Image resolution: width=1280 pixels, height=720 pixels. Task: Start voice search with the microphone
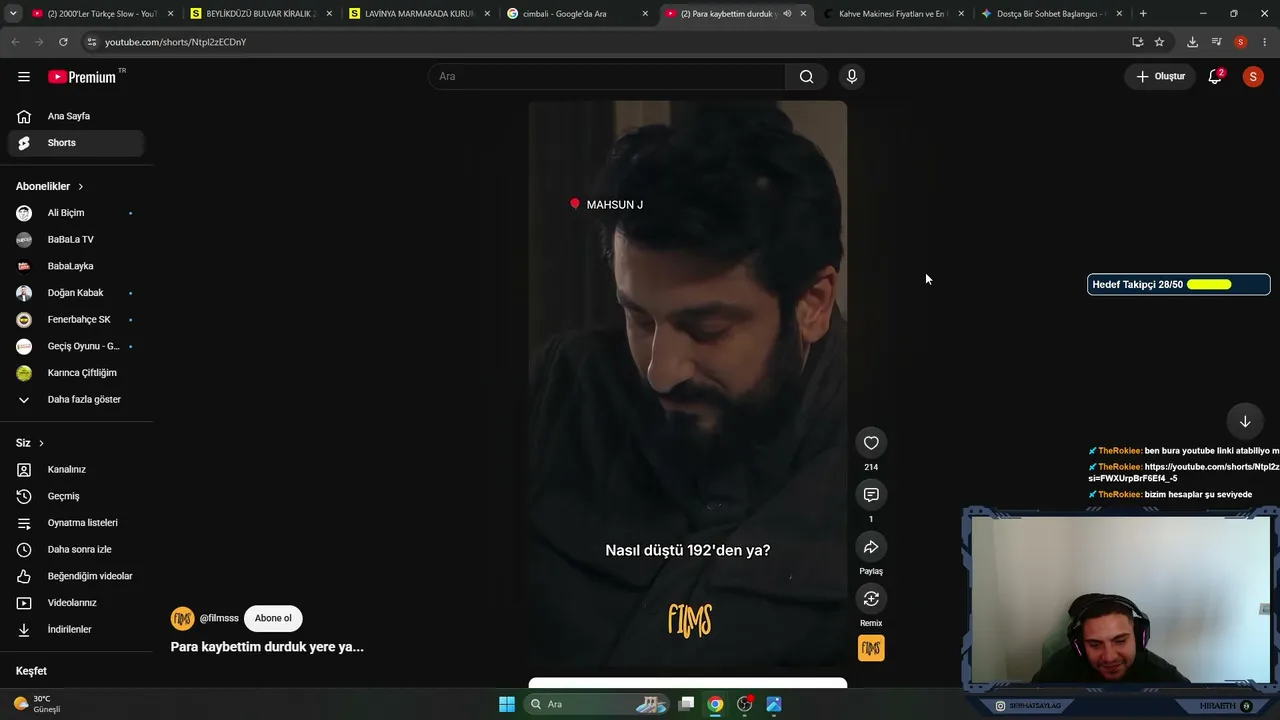852,77
